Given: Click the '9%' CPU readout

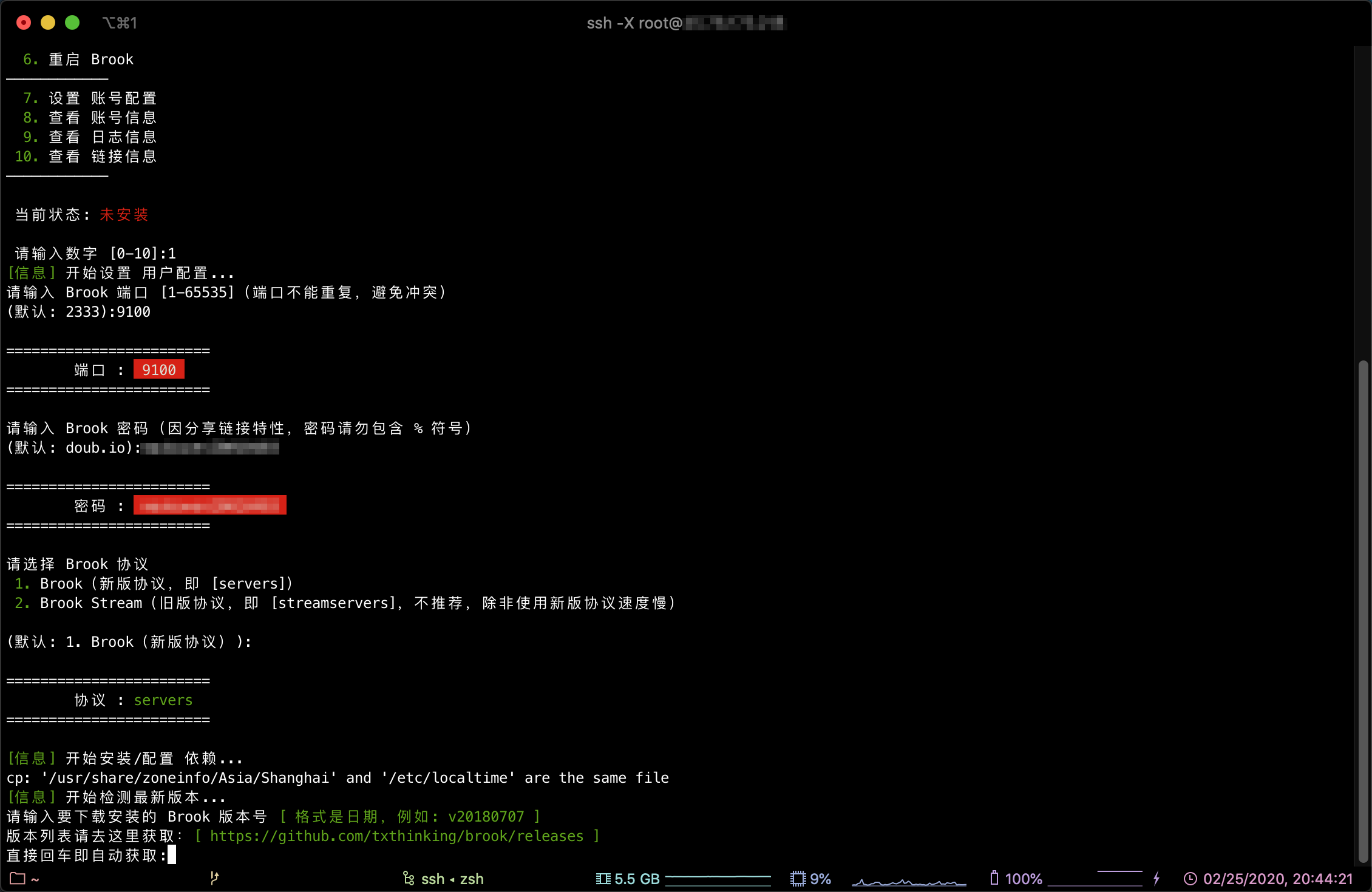Looking at the screenshot, I should pos(821,879).
